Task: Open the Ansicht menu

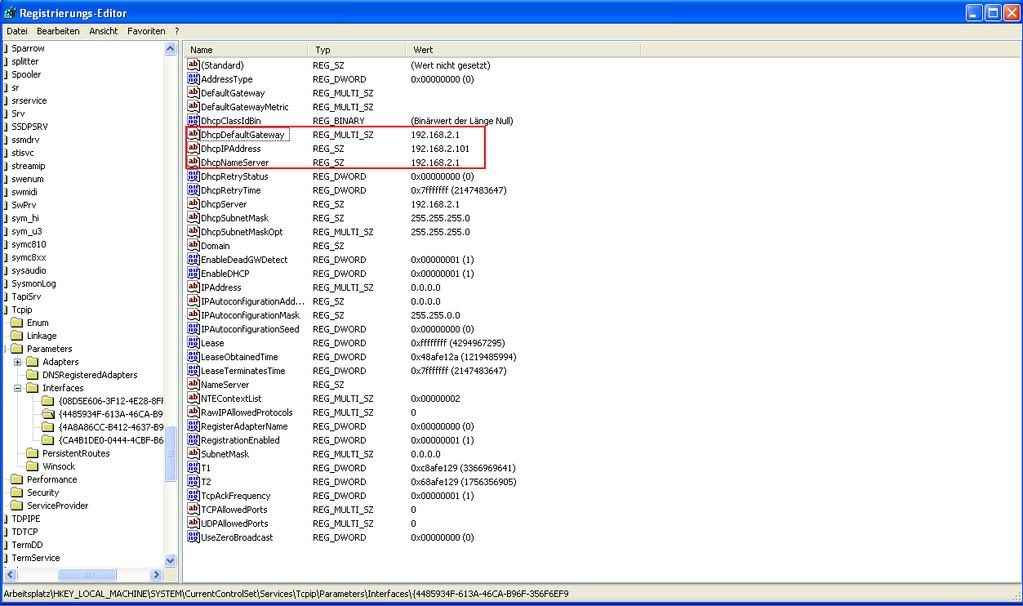Action: click(103, 31)
